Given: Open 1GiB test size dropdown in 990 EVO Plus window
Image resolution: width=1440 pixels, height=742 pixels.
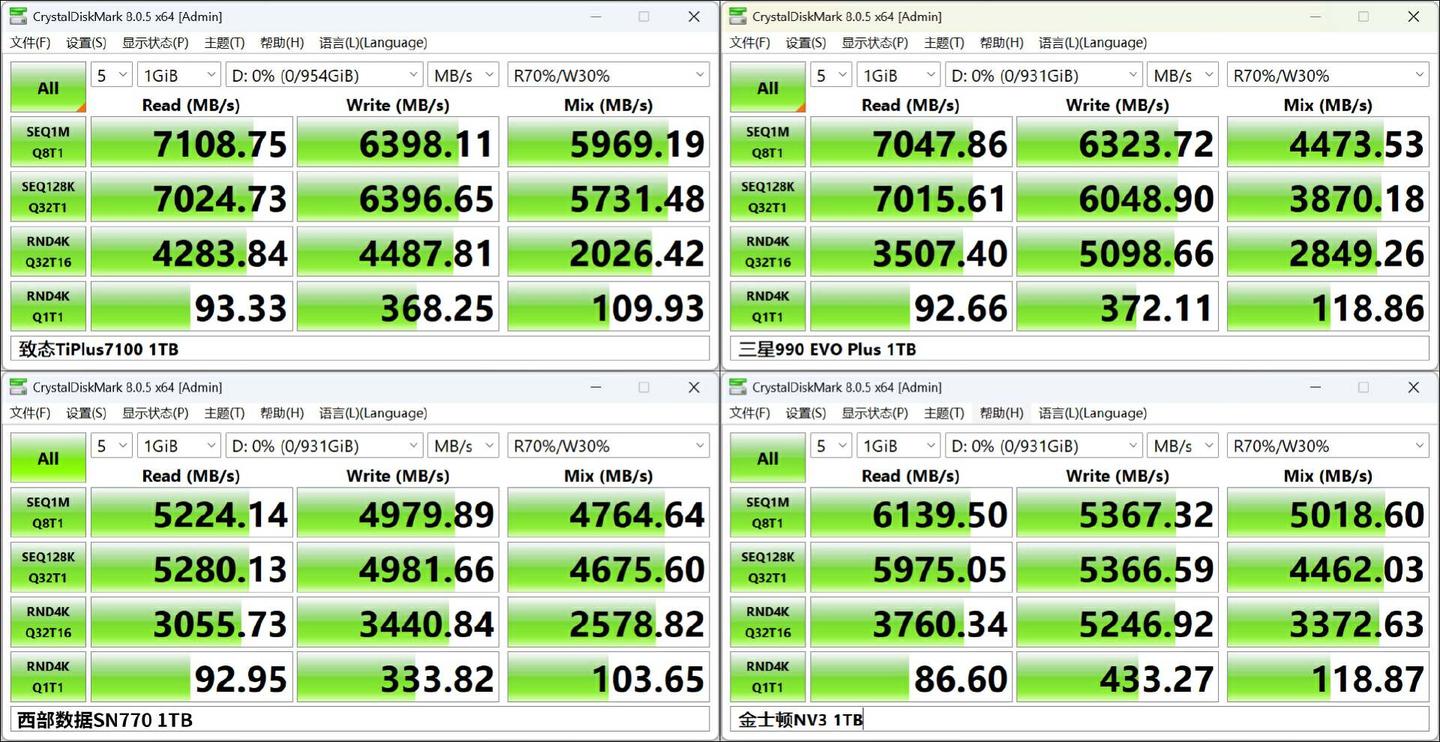Looking at the screenshot, I should coord(899,75).
